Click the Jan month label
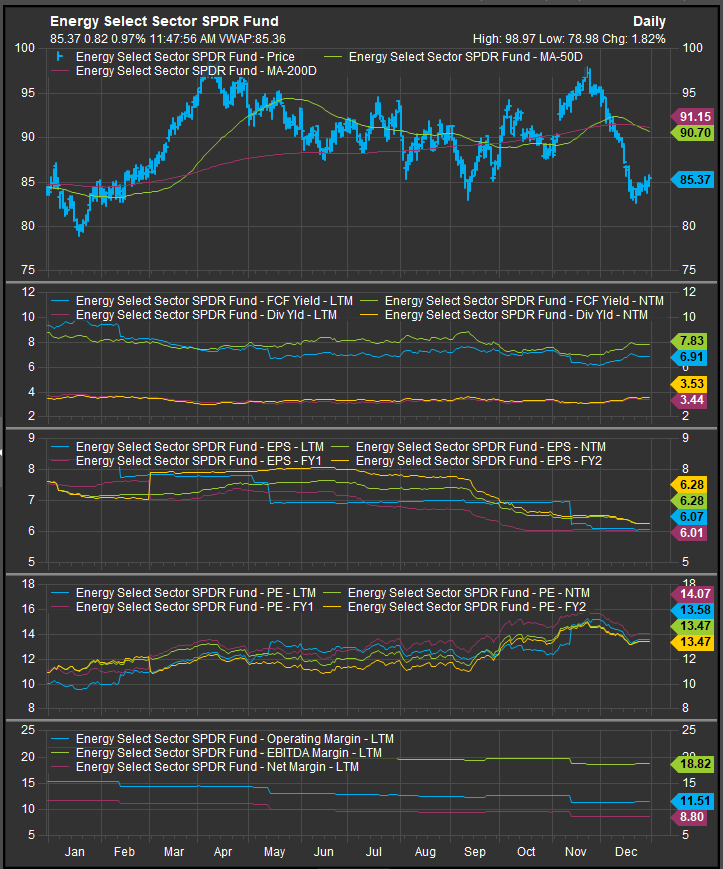This screenshot has width=723, height=869. 75,852
